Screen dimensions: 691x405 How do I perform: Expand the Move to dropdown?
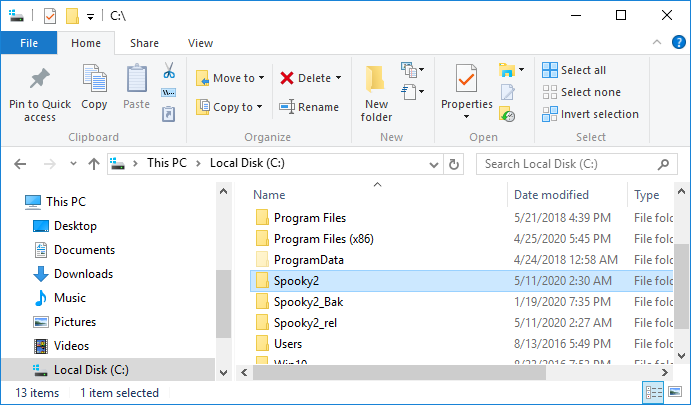pos(261,78)
